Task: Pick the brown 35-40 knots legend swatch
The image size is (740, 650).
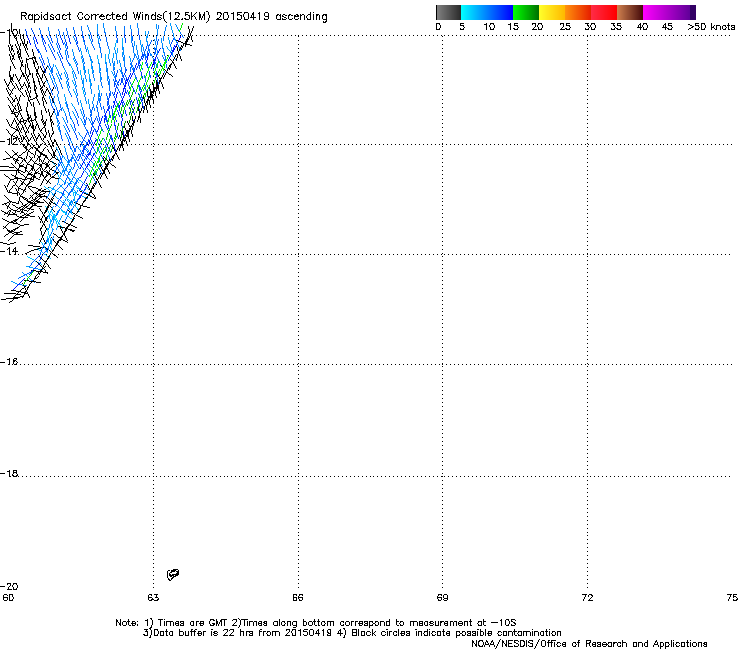Action: click(x=630, y=12)
